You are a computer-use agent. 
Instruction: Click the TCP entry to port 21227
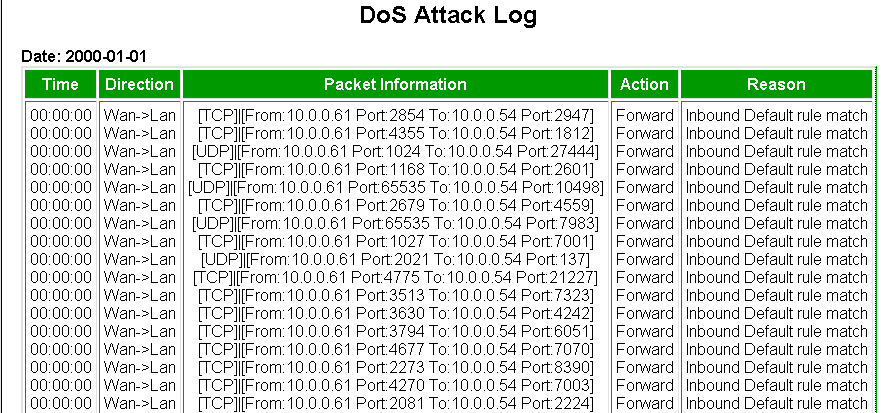point(395,277)
